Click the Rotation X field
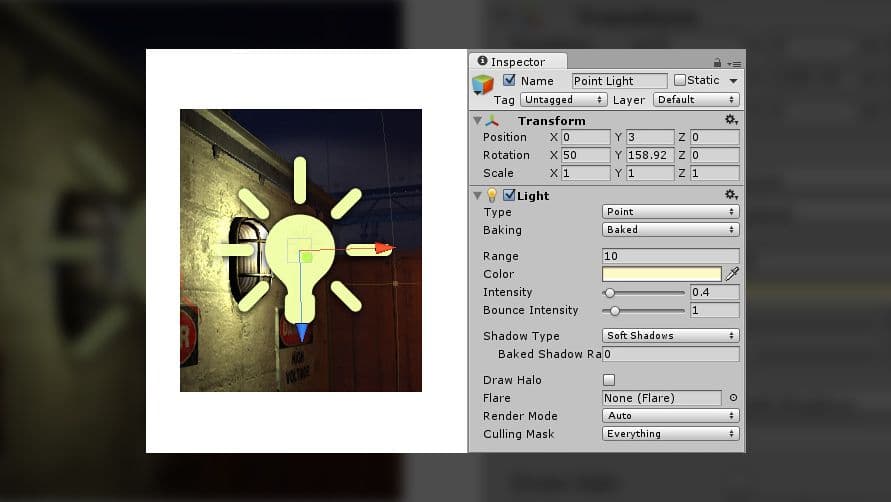The height and width of the screenshot is (502, 891). pyautogui.click(x=586, y=155)
